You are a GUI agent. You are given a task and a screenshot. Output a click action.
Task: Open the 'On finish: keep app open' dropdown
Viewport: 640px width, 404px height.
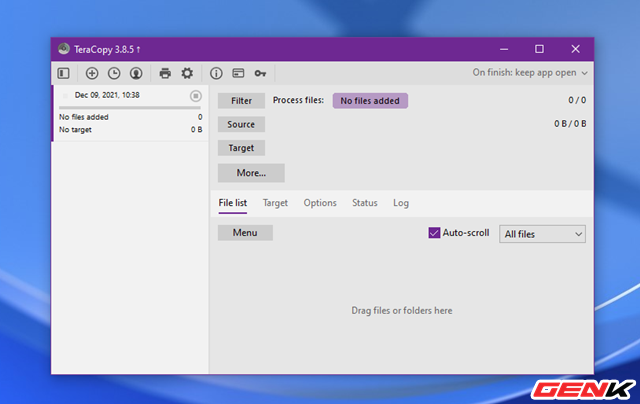pos(530,73)
